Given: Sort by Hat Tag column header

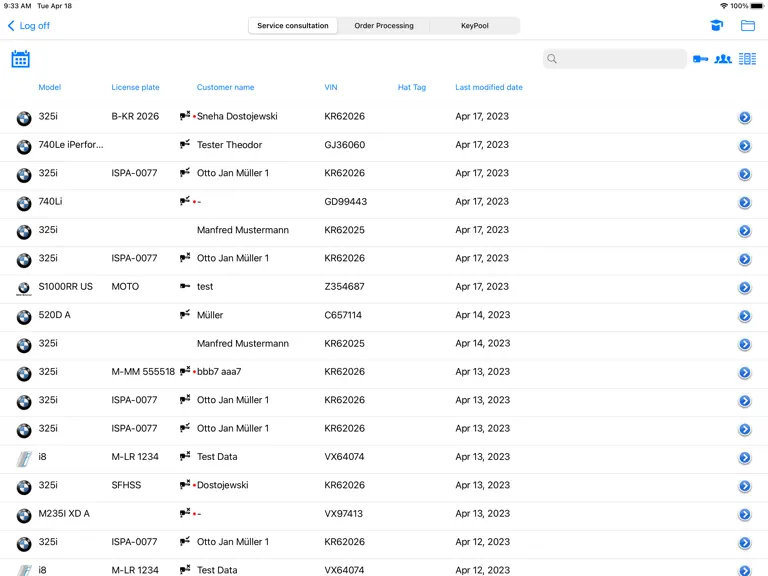Looking at the screenshot, I should tap(411, 87).
